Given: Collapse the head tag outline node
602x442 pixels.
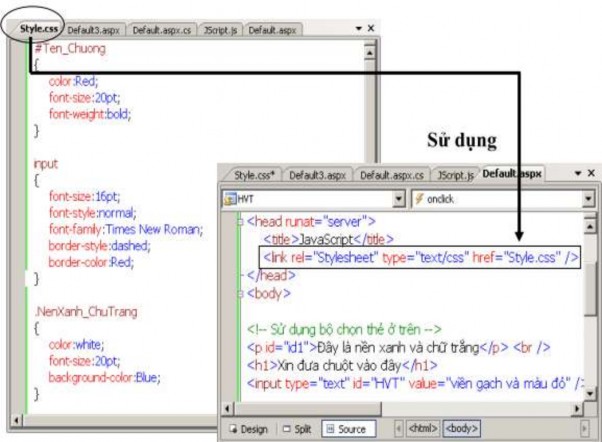Looking at the screenshot, I should click(x=240, y=222).
